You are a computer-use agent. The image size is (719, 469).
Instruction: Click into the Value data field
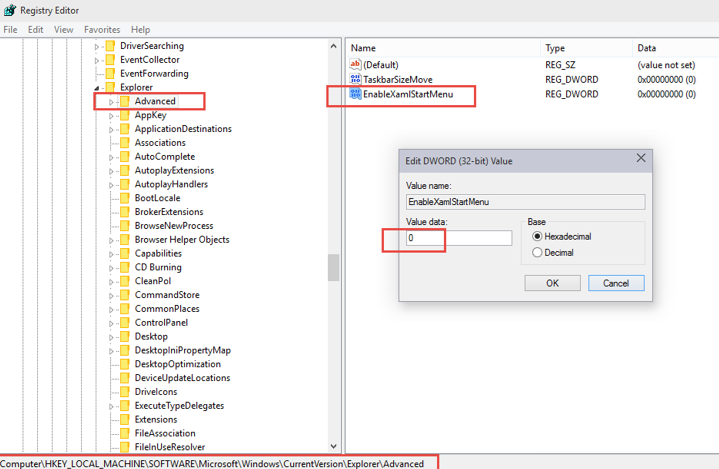coord(459,238)
